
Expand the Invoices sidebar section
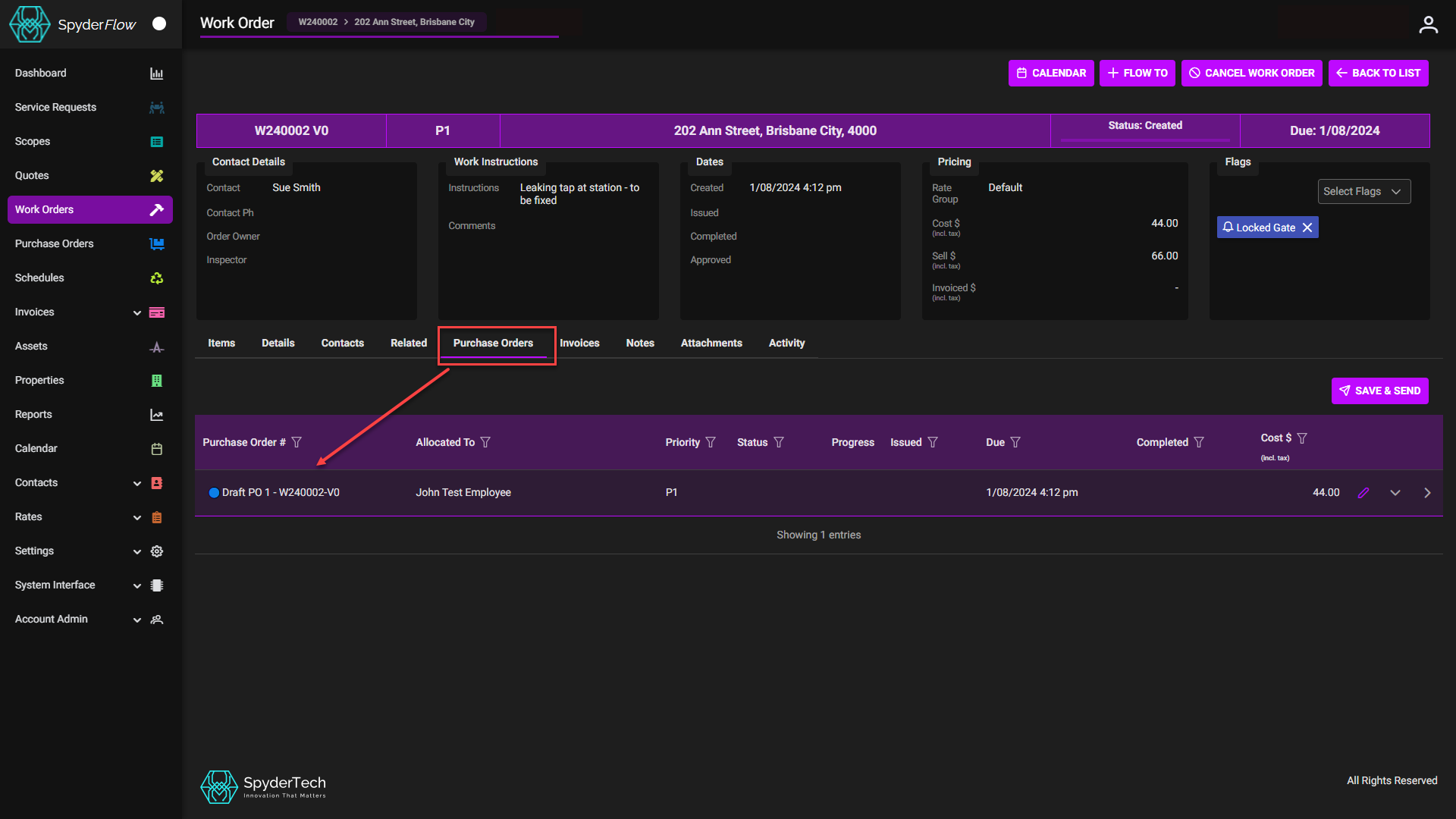tap(137, 312)
